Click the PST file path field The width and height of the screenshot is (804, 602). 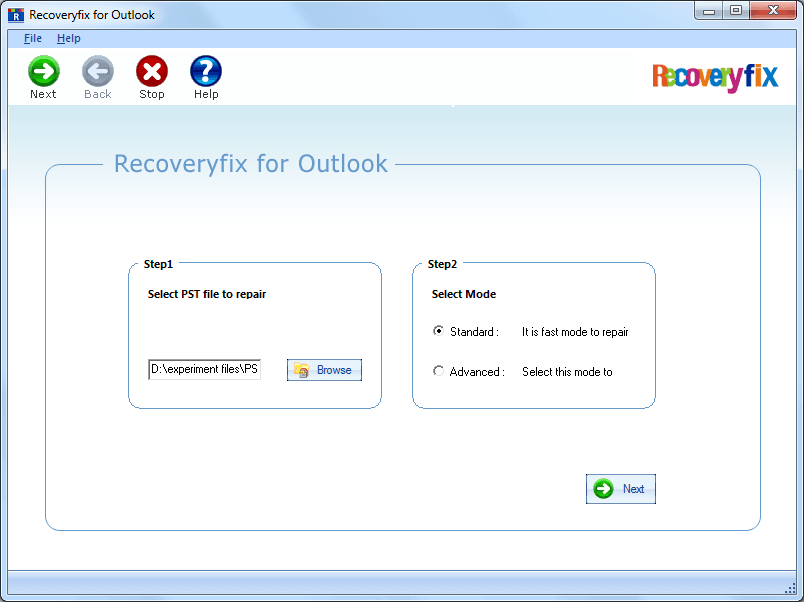click(x=205, y=369)
